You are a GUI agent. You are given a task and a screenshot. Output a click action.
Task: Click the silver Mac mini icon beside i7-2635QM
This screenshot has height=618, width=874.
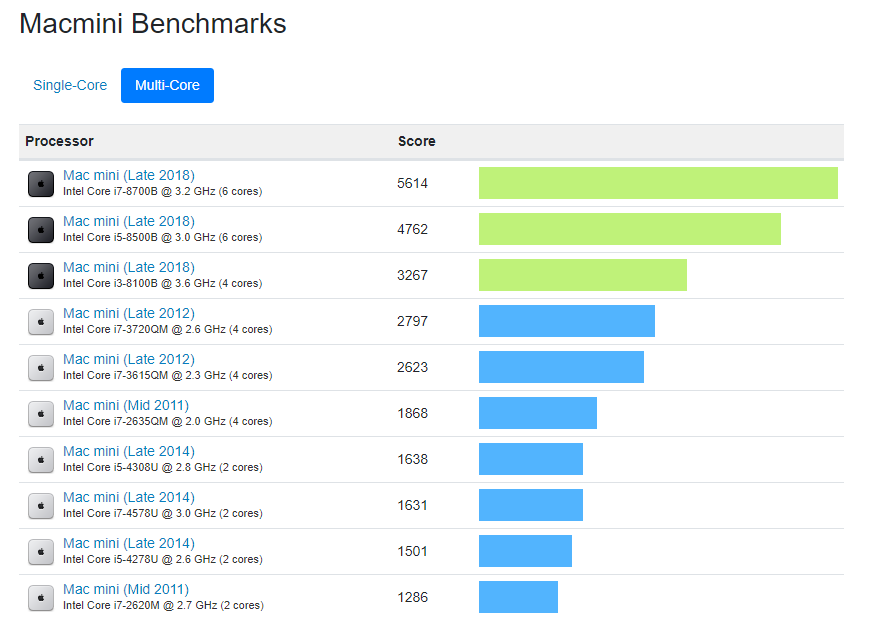pyautogui.click(x=41, y=413)
